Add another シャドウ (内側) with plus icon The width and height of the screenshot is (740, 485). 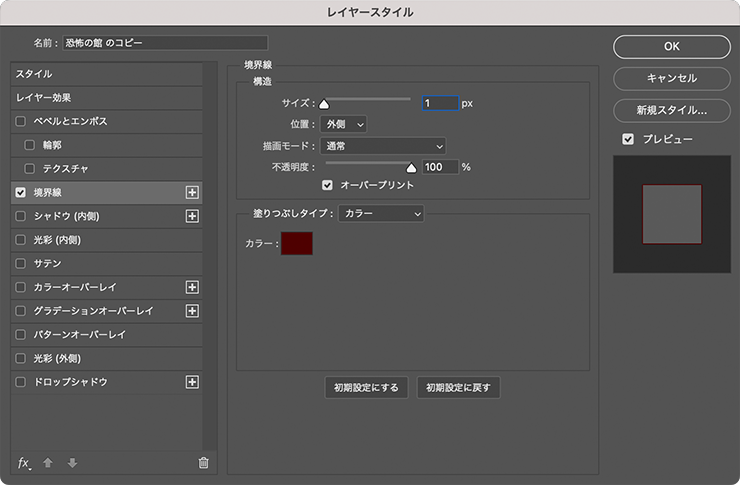193,216
